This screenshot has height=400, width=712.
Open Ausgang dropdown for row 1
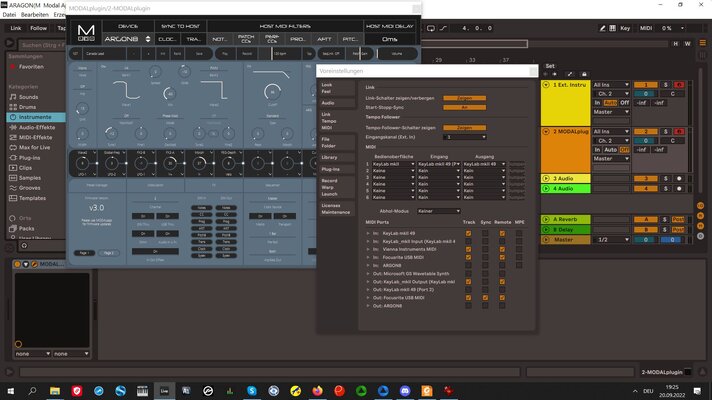484,164
